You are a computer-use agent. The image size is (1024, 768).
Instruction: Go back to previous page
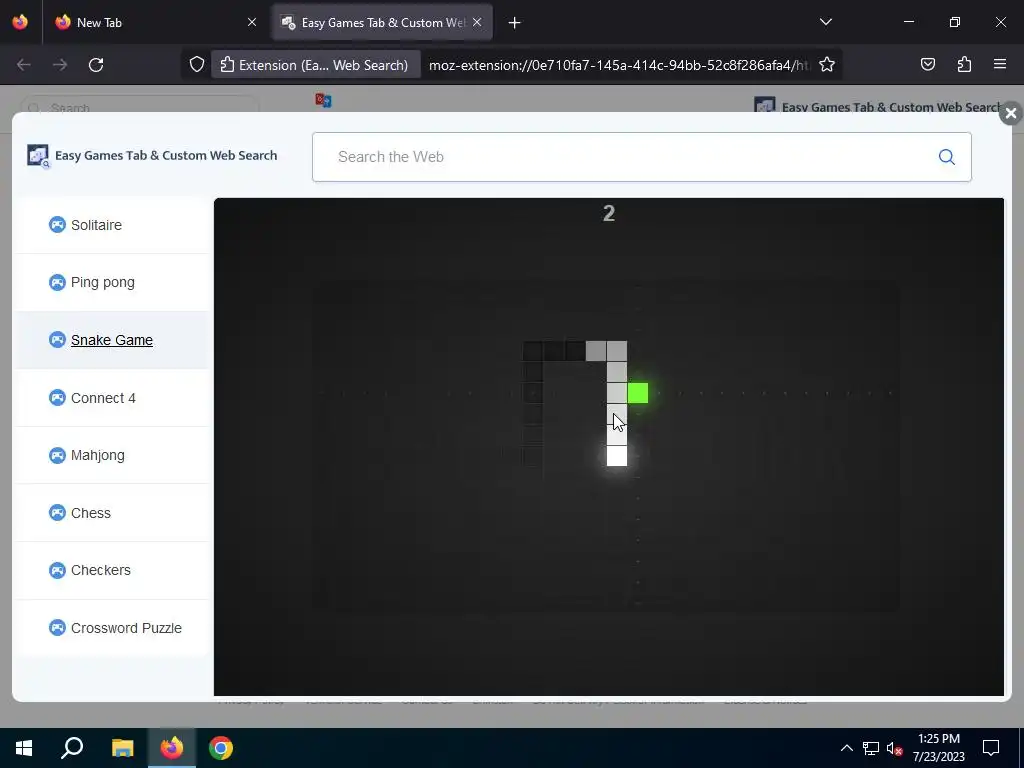(x=24, y=65)
